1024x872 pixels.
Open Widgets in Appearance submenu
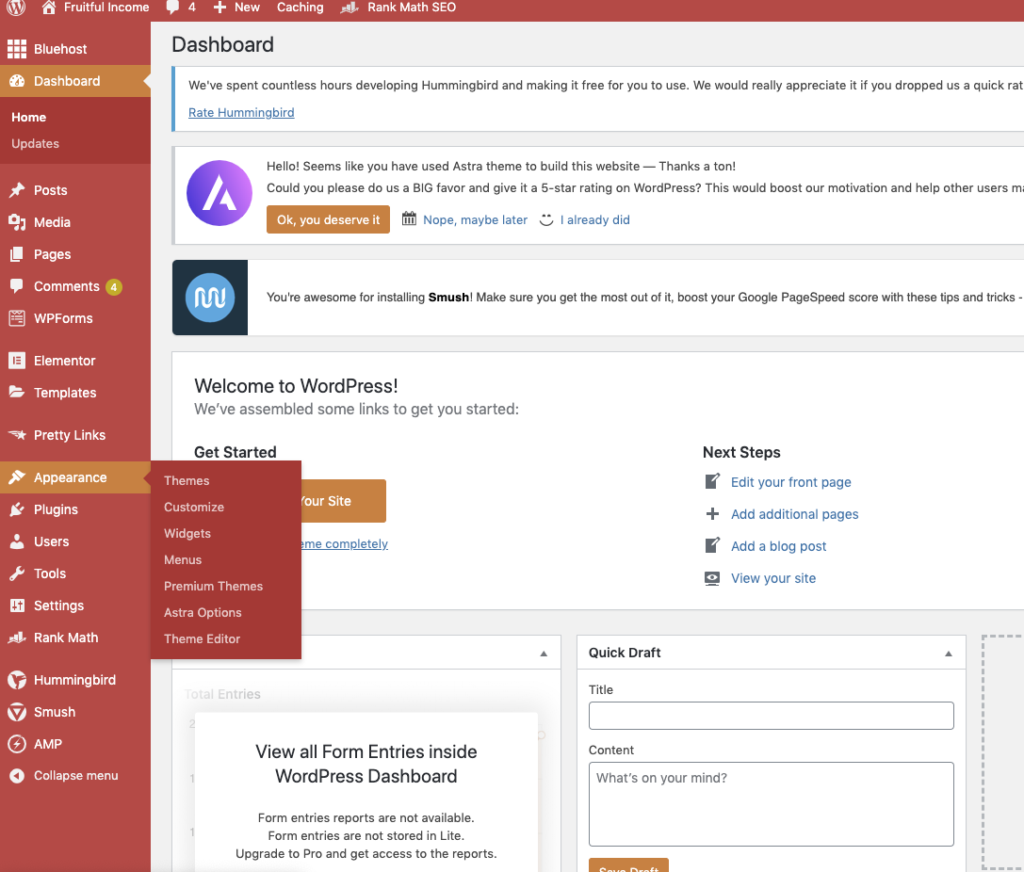pyautogui.click(x=187, y=534)
